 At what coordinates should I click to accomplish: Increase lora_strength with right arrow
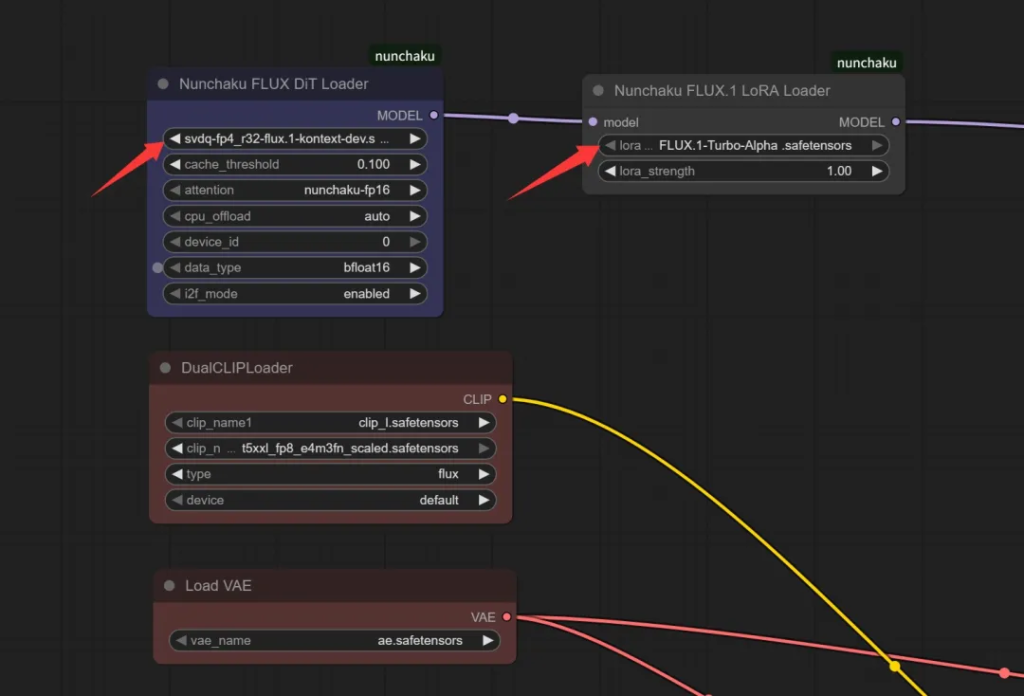point(876,171)
